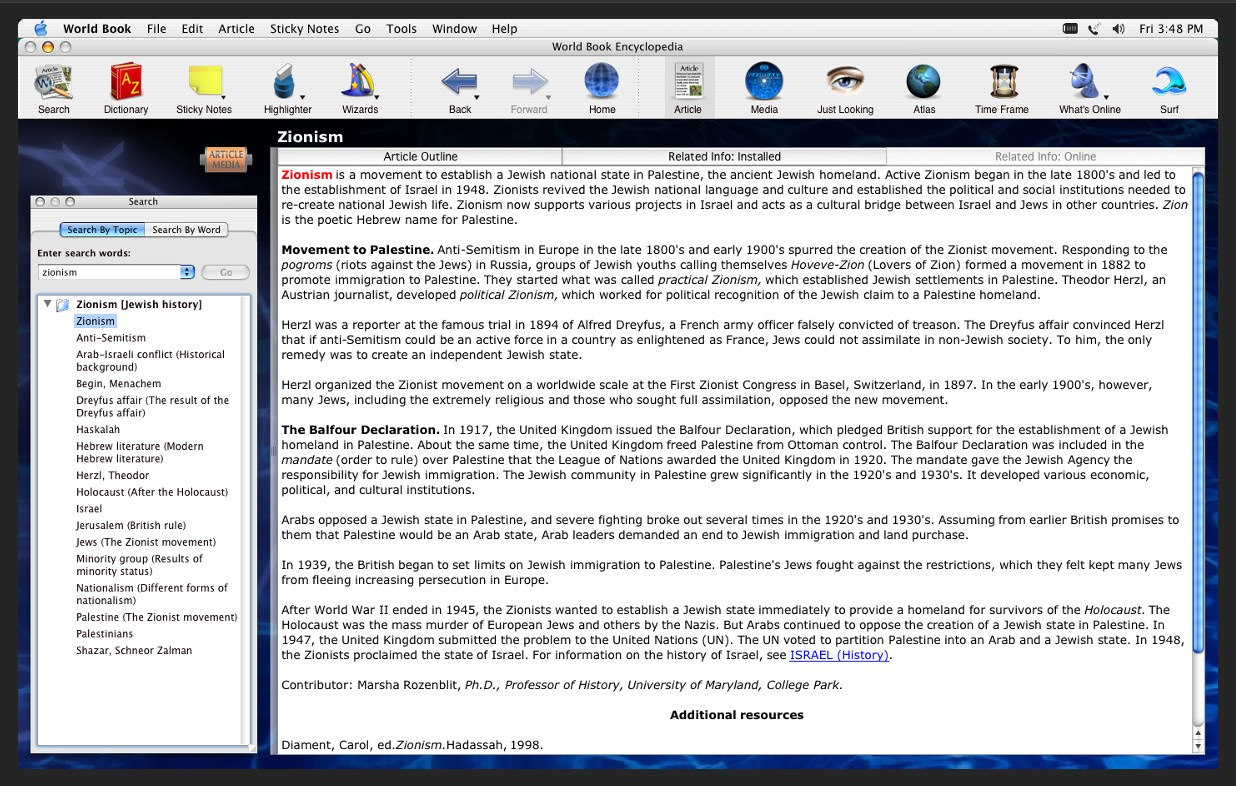Open the File menu
The image size is (1236, 786).
(156, 29)
